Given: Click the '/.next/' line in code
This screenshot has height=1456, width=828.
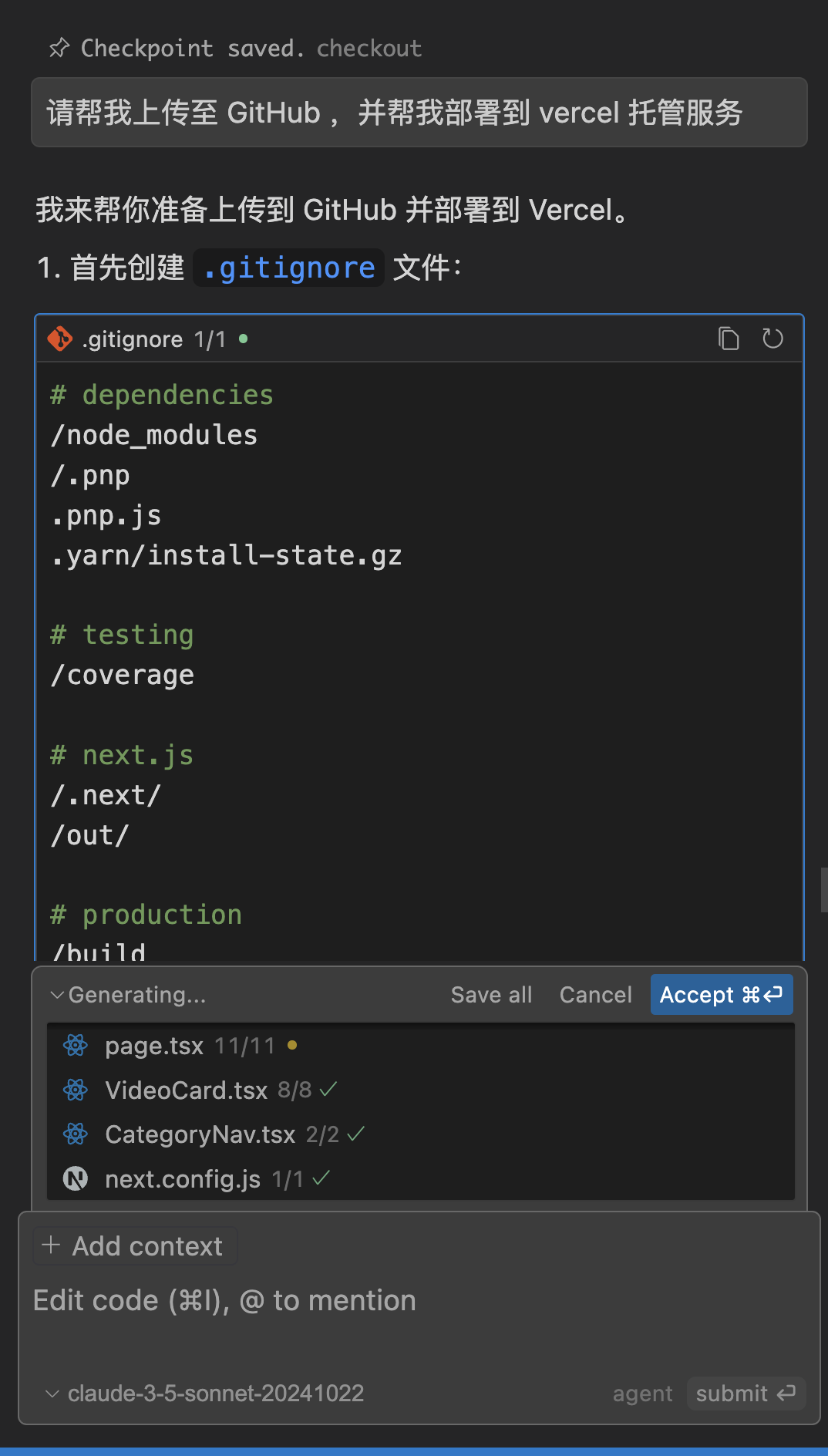Looking at the screenshot, I should [x=106, y=795].
